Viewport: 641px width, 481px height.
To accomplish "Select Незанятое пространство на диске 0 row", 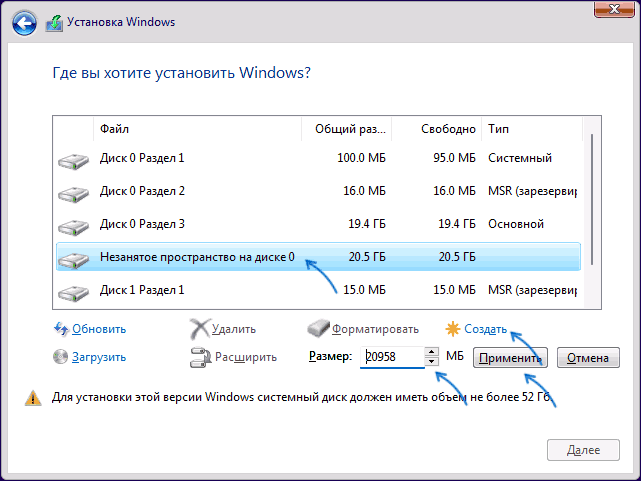I will pos(318,257).
